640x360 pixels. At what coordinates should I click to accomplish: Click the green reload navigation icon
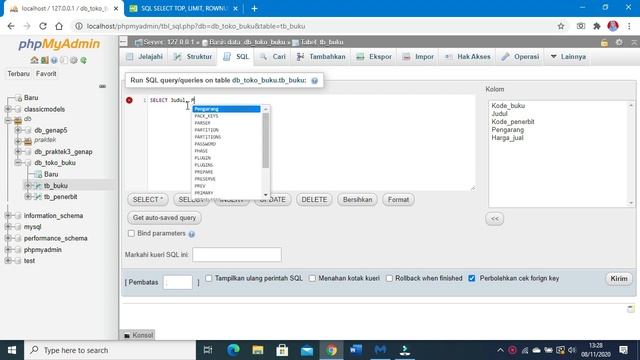(x=84, y=60)
